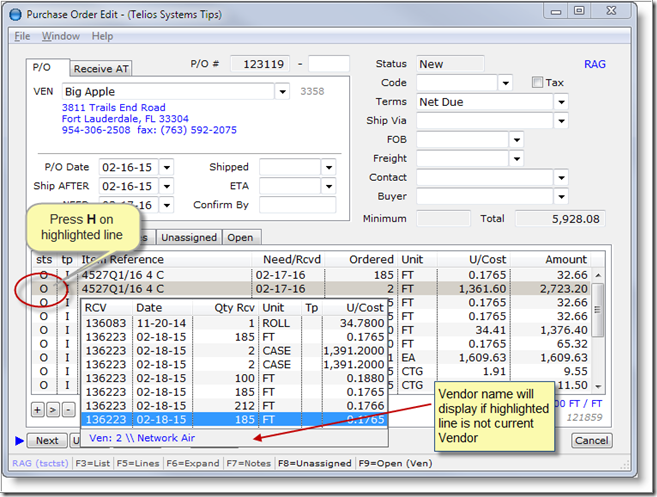Click the Confirm By input field

point(297,205)
